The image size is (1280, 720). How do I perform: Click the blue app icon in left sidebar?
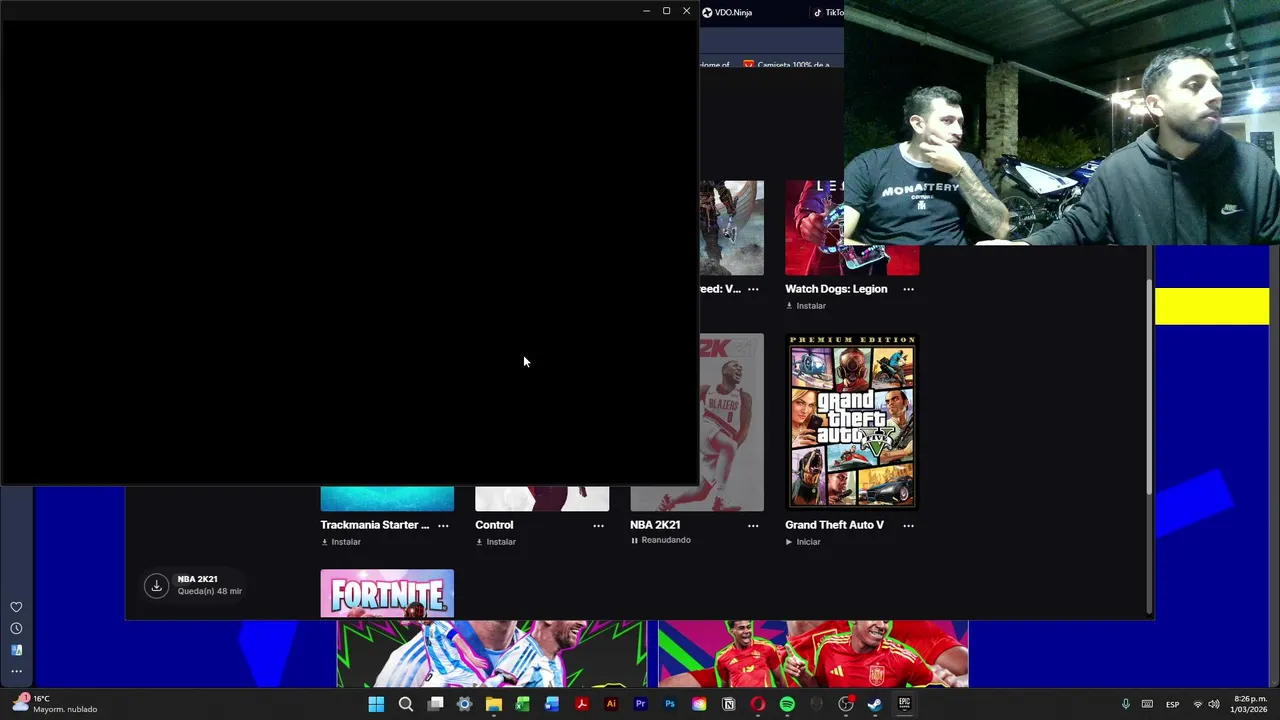[16, 650]
